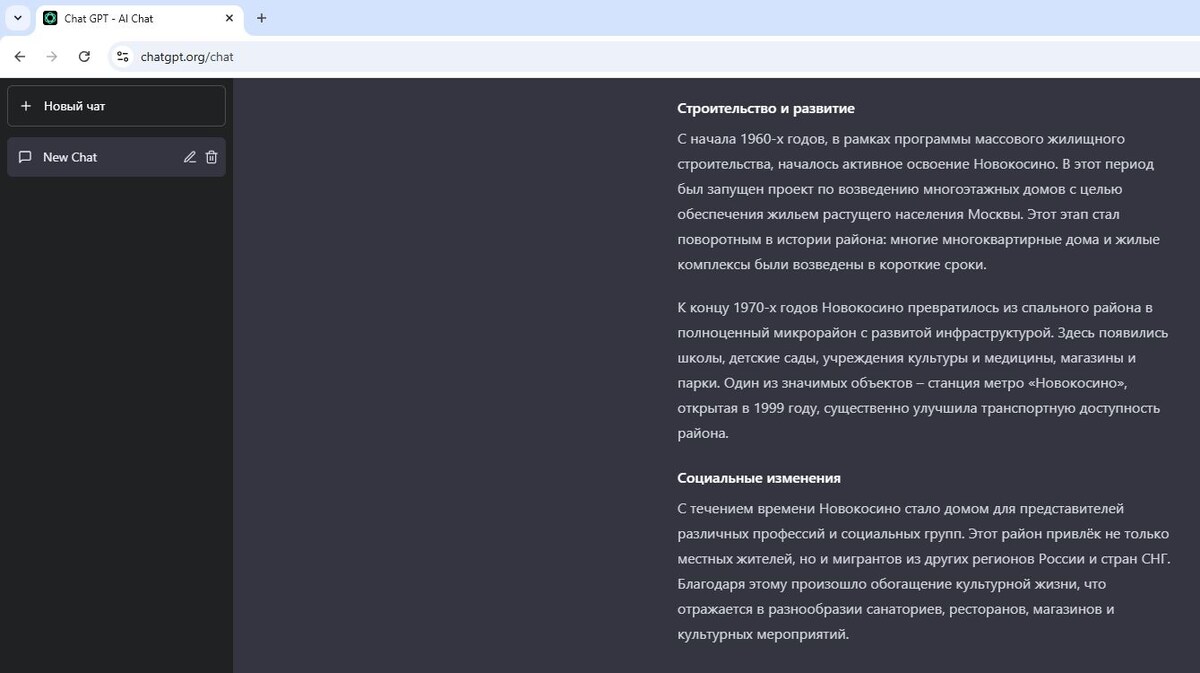1200x673 pixels.
Task: View site information icon in address bar
Action: [122, 57]
